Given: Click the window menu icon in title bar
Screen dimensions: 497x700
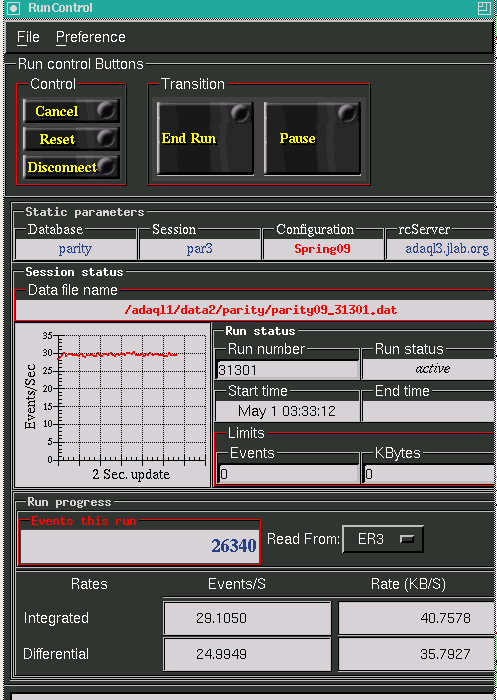Looking at the screenshot, I should 14,8.
